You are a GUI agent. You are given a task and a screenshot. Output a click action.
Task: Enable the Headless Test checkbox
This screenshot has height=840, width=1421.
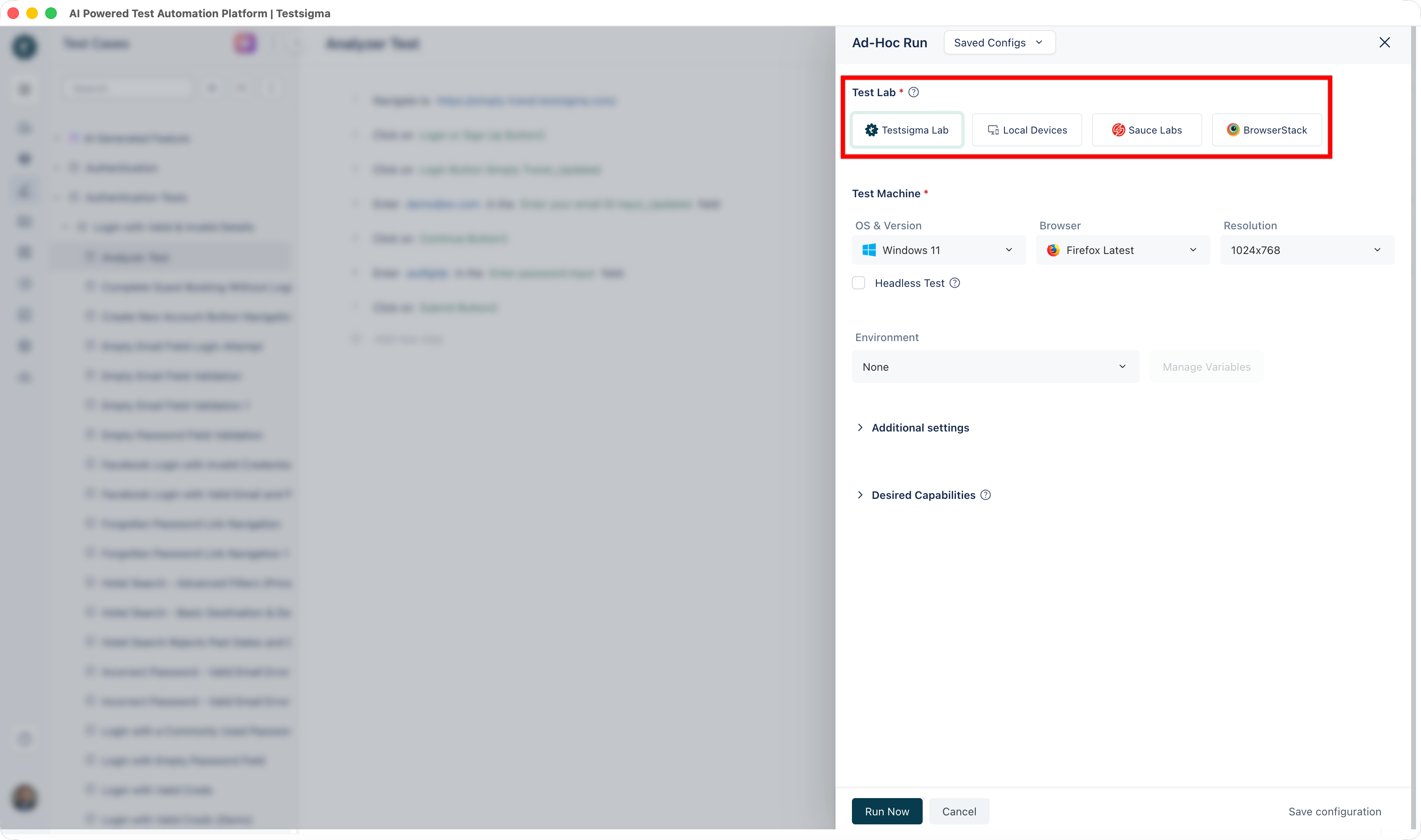coord(859,283)
